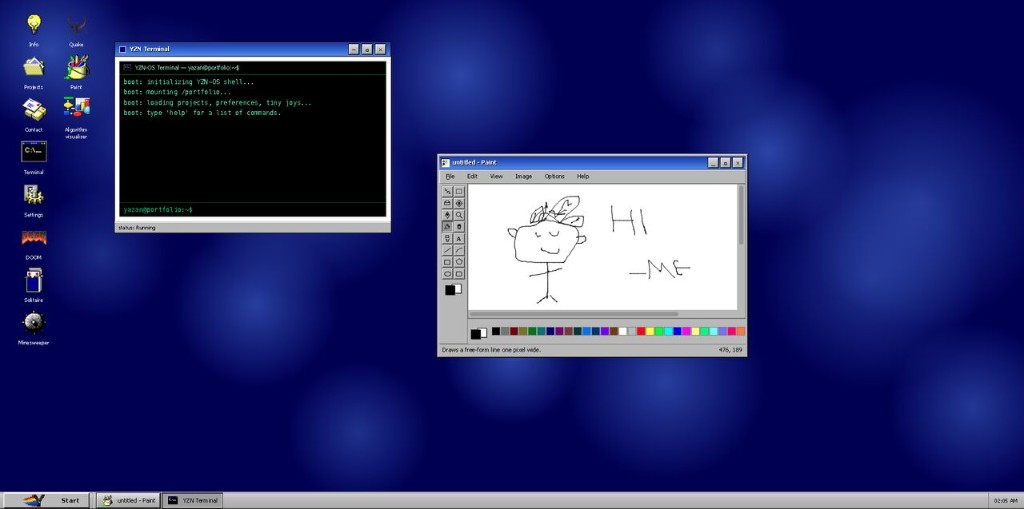This screenshot has width=1024, height=509.
Task: Pick the cyan palette swatch
Action: [668, 331]
